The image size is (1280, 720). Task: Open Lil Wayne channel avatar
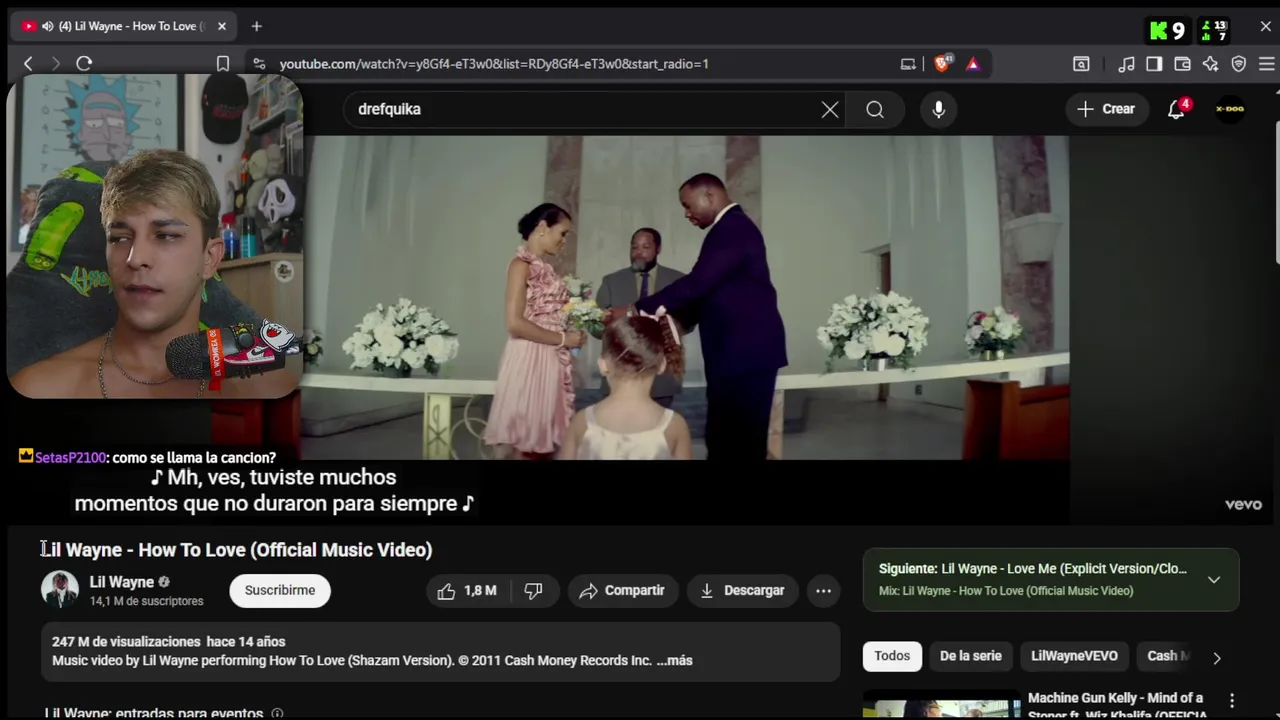59,590
